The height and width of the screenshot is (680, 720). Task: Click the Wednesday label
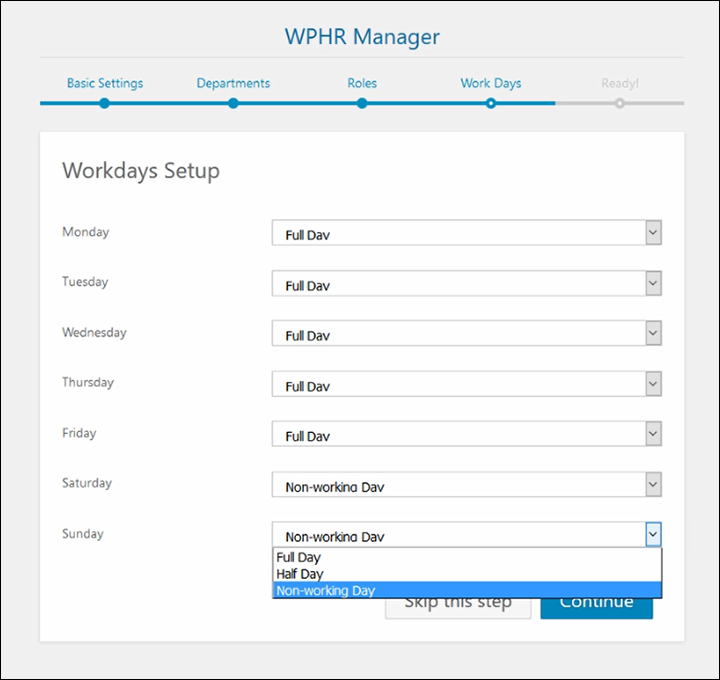point(94,332)
